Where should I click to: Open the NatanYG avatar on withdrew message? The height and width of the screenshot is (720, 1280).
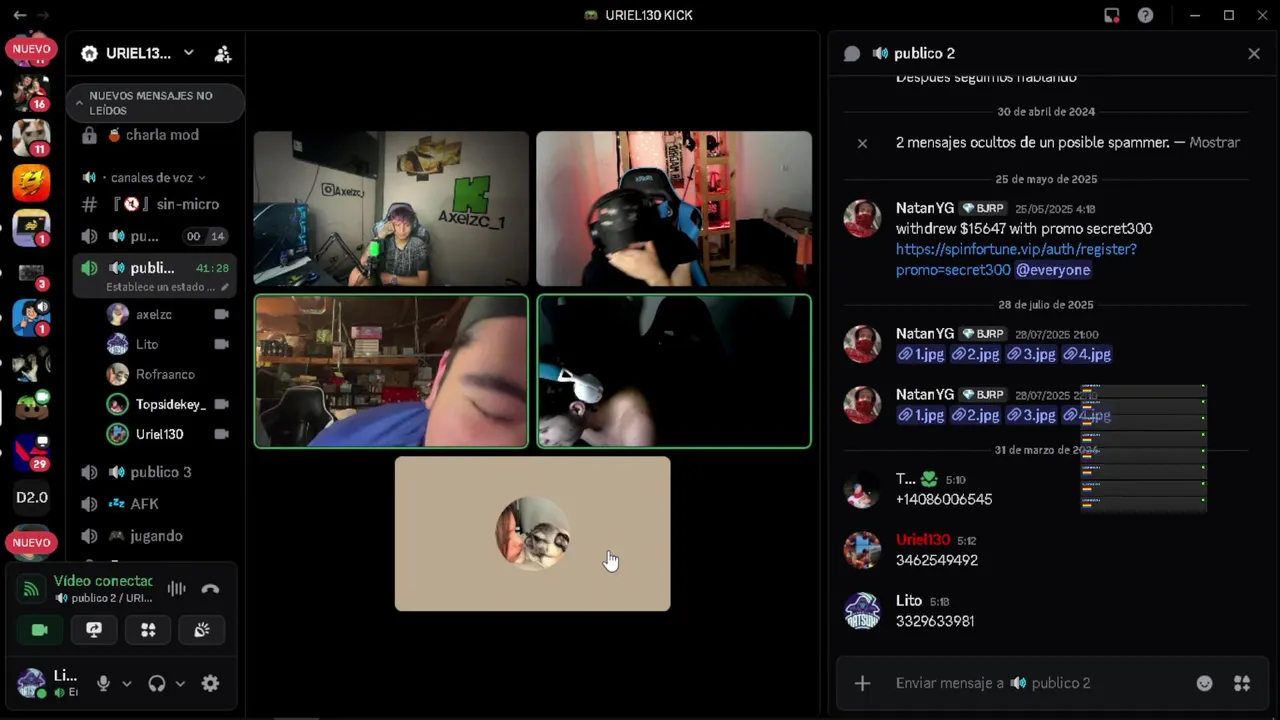(862, 218)
